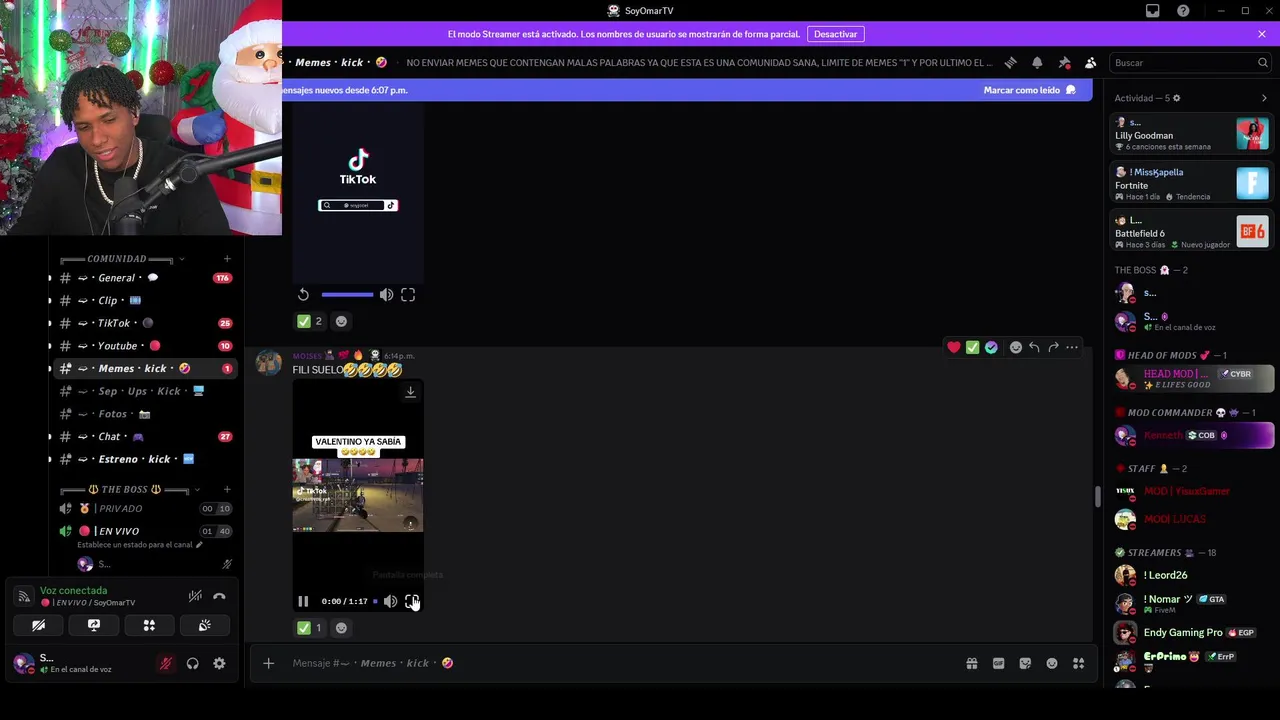Open the Inbox icon in title bar
The image size is (1280, 720).
(x=1153, y=11)
